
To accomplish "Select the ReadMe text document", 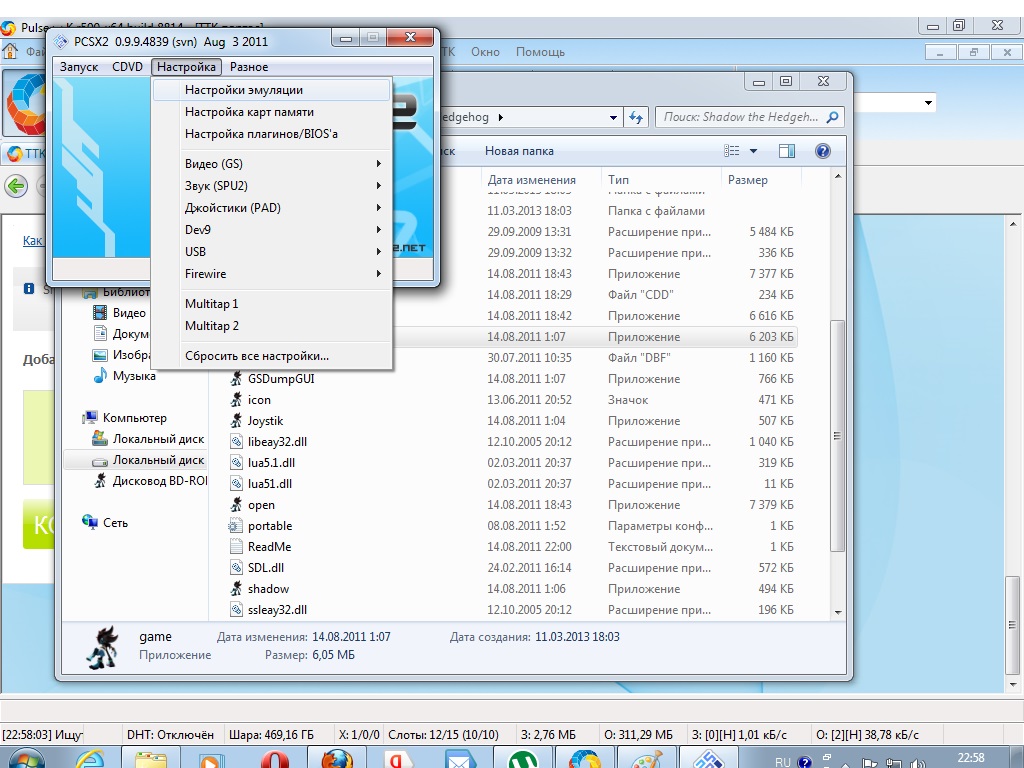I will point(269,547).
